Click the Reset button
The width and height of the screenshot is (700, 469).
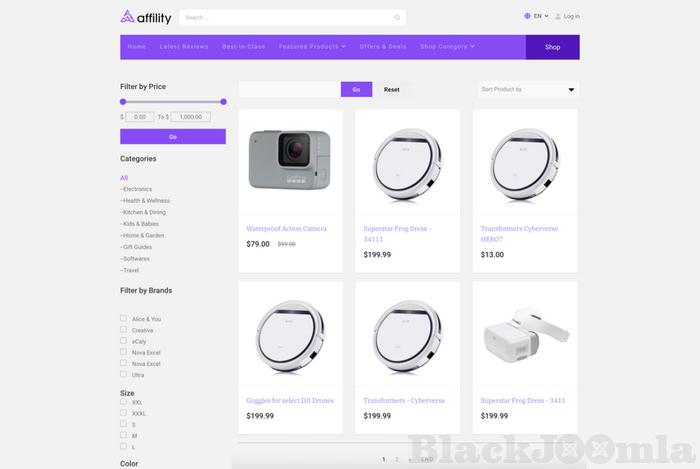pyautogui.click(x=392, y=90)
